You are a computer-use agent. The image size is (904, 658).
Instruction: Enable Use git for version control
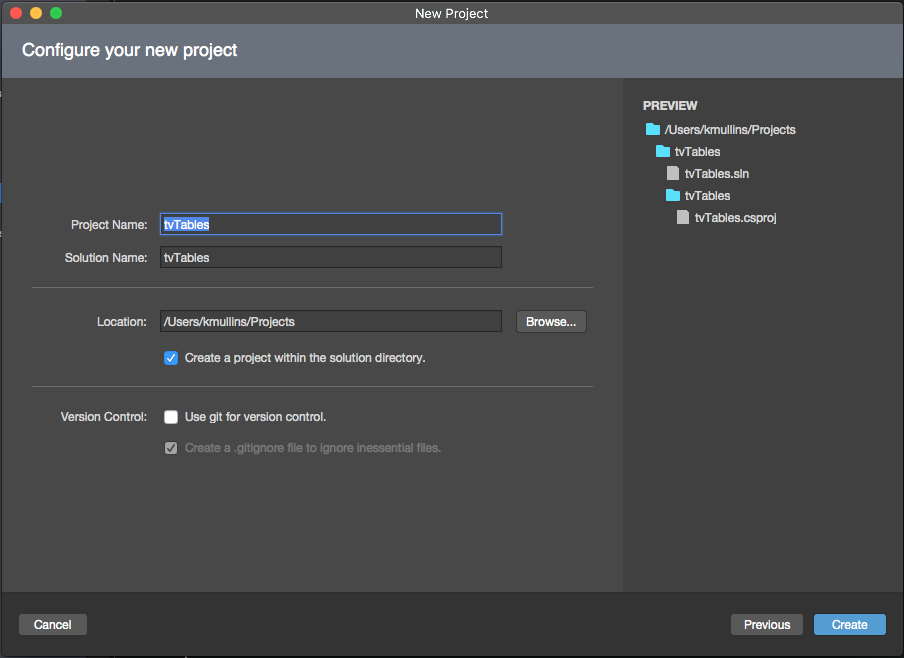pyautogui.click(x=171, y=417)
